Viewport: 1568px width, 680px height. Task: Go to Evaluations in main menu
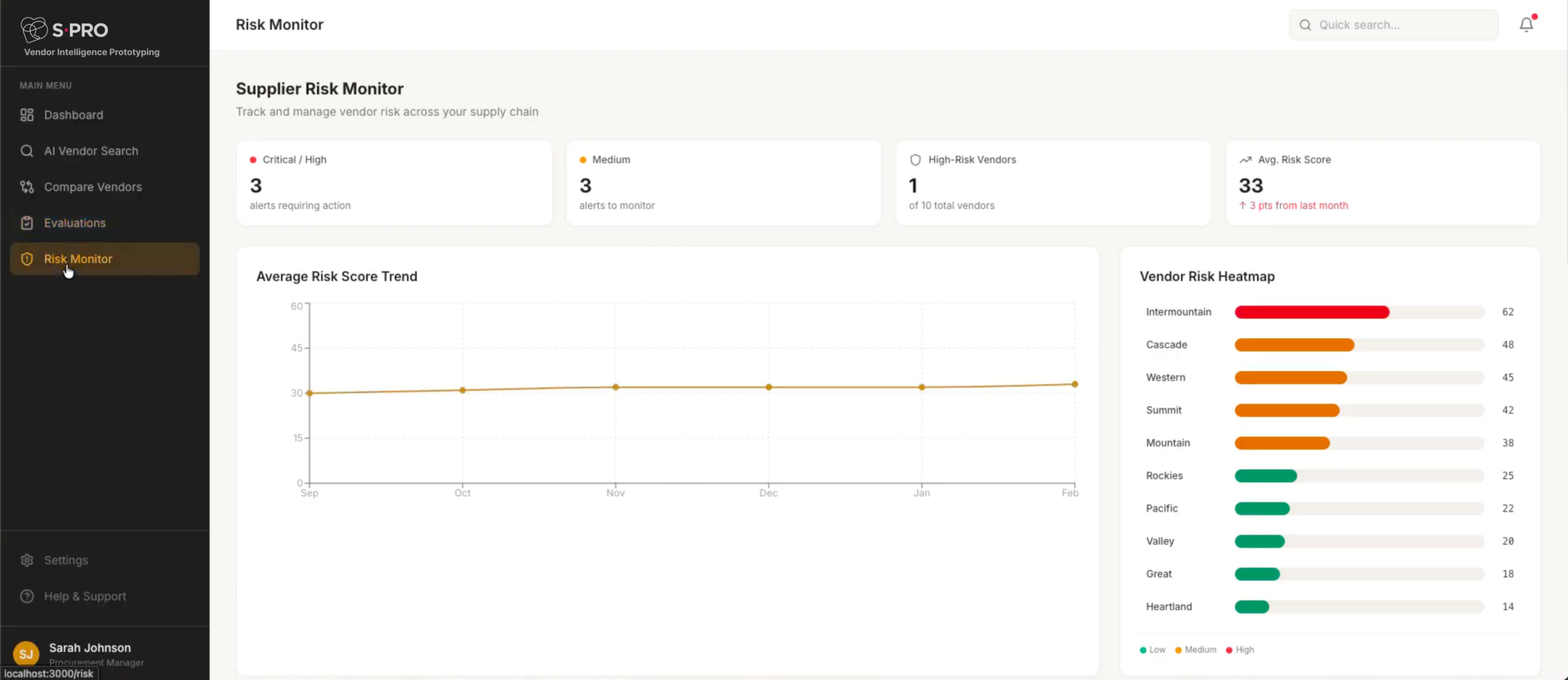[x=75, y=223]
